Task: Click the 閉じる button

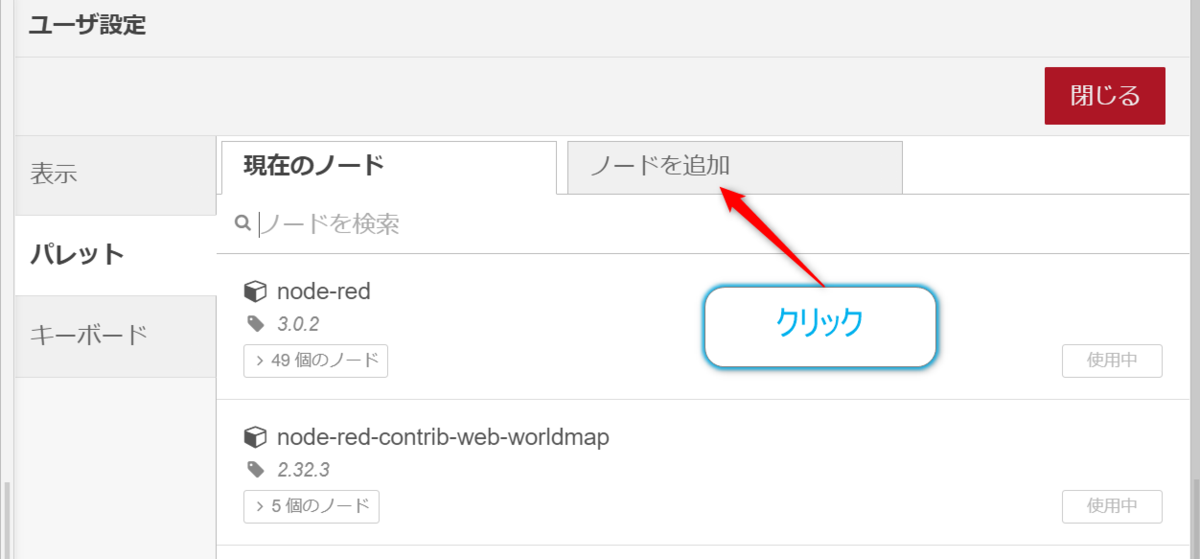Action: (1105, 96)
